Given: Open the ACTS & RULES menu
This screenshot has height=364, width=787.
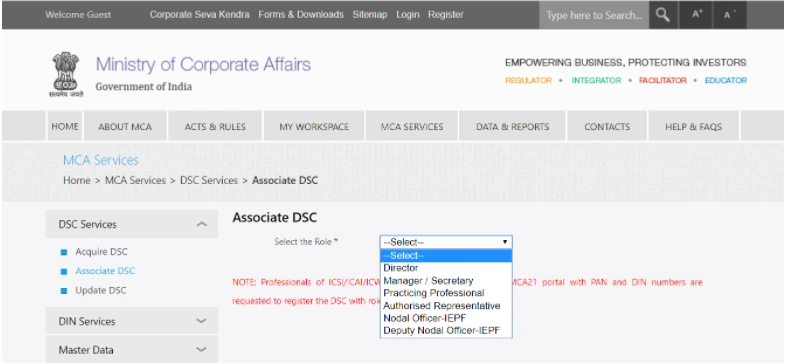Looking at the screenshot, I should click(215, 127).
